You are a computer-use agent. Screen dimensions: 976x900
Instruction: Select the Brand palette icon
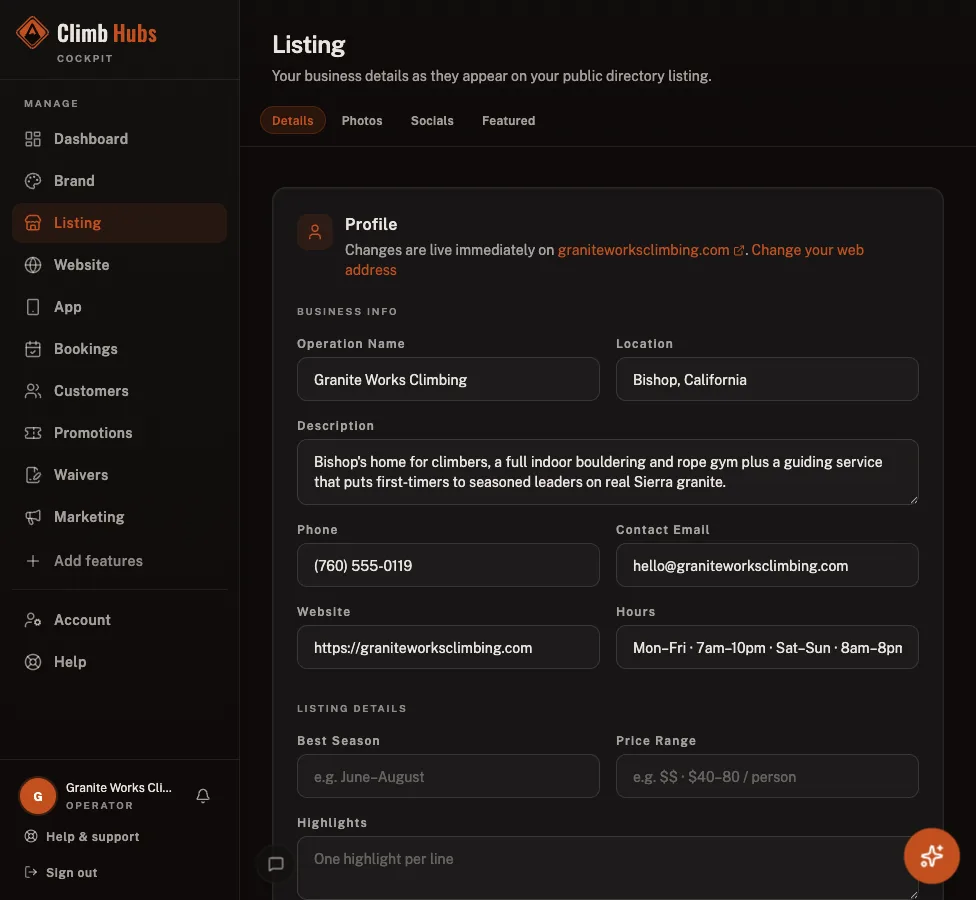click(33, 181)
